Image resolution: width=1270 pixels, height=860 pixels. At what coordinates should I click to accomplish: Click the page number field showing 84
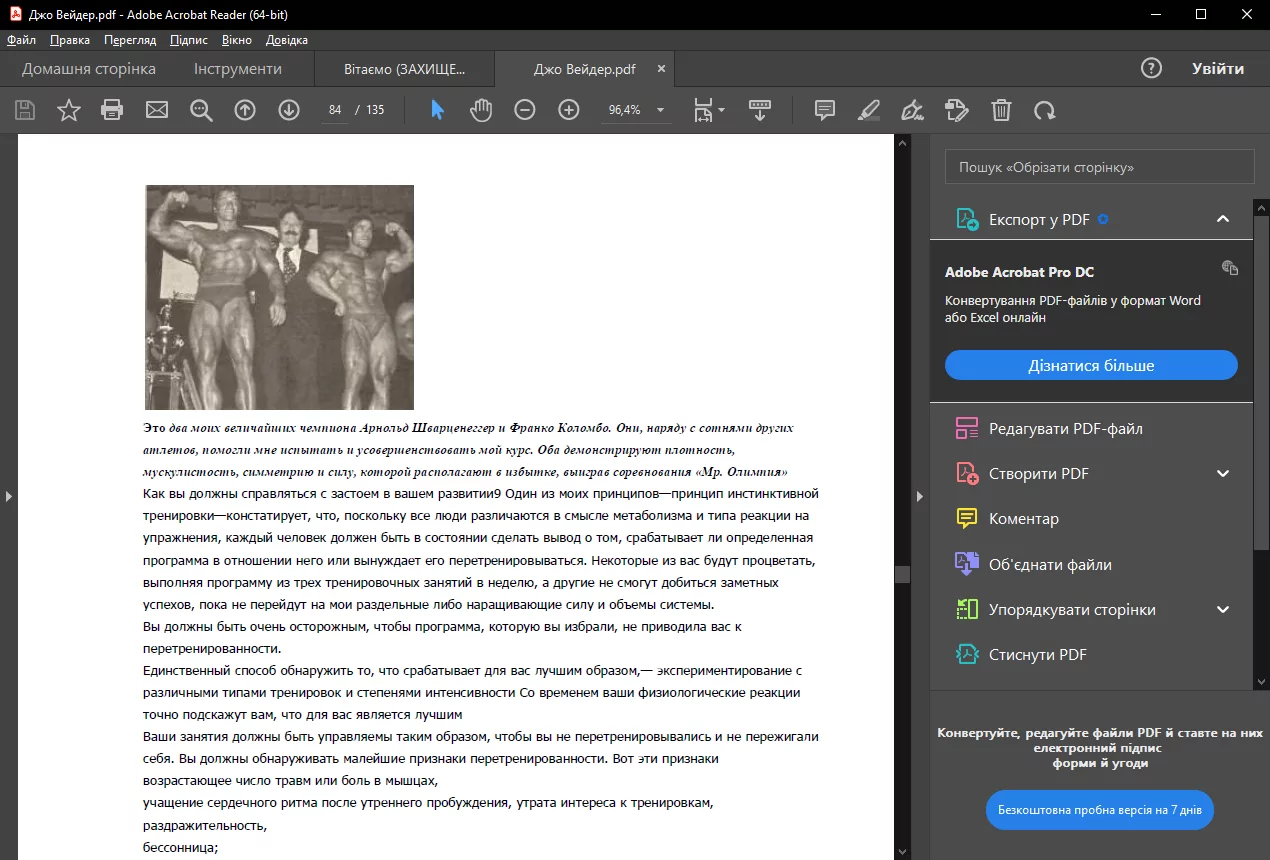pos(335,110)
